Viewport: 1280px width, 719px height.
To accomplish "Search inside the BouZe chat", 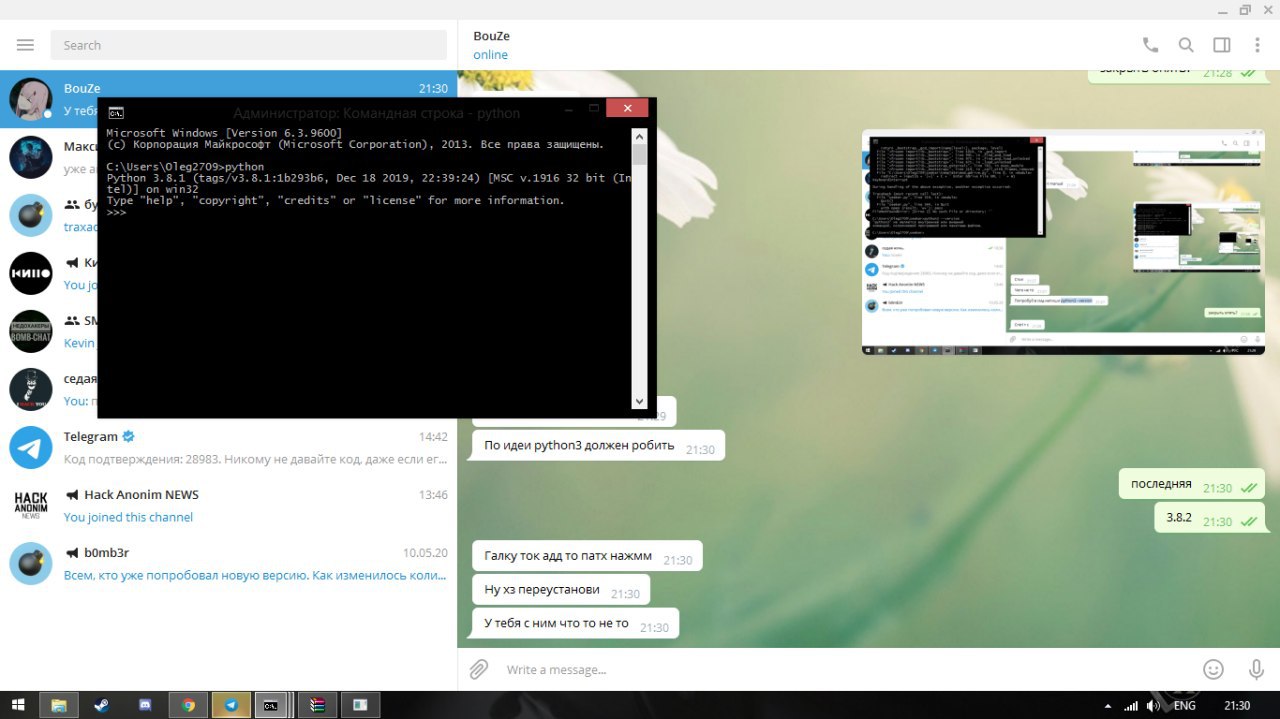I will tap(1186, 45).
